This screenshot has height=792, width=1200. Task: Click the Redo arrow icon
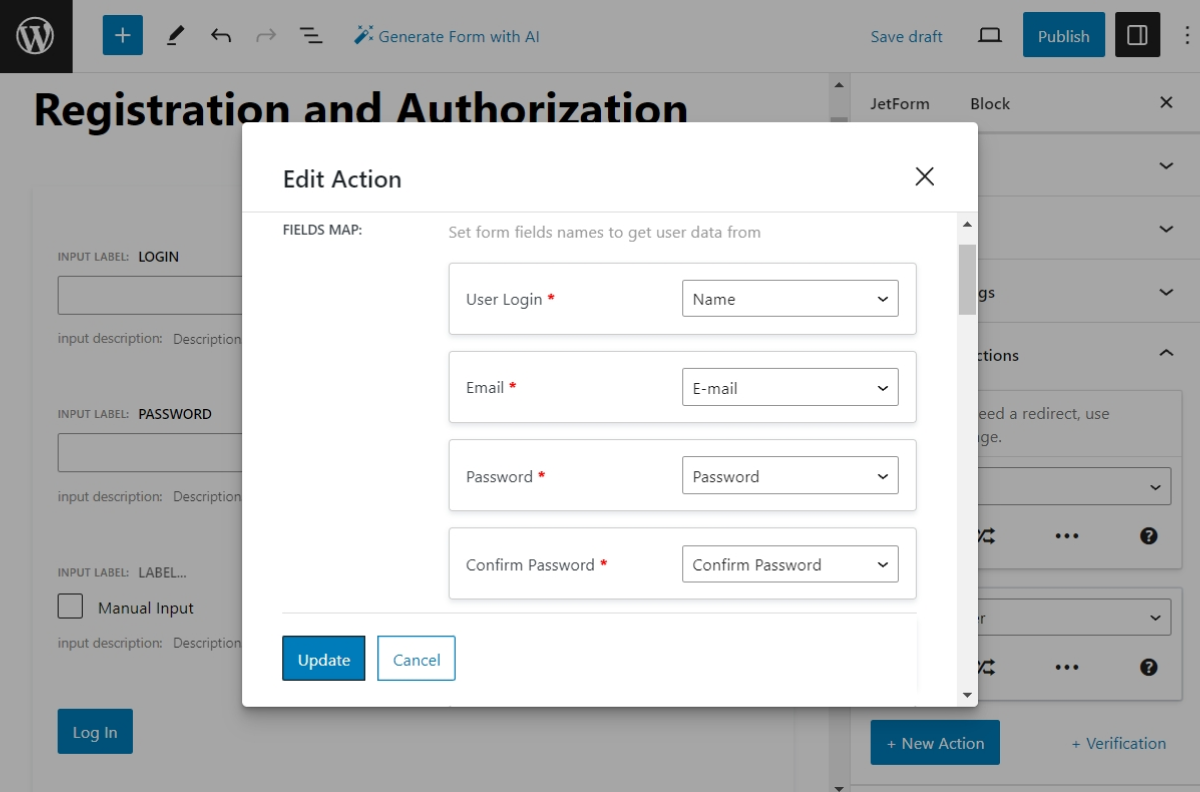[266, 34]
